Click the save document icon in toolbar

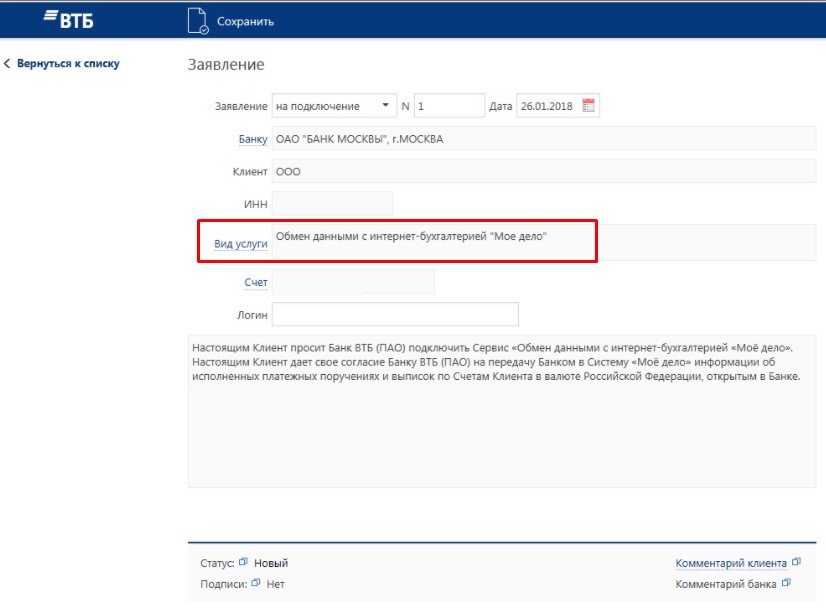point(198,21)
